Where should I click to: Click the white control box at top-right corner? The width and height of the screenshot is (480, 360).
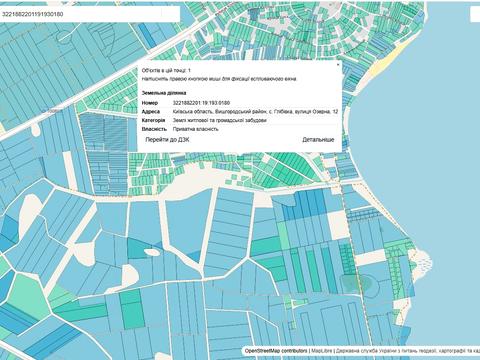(475, 14)
